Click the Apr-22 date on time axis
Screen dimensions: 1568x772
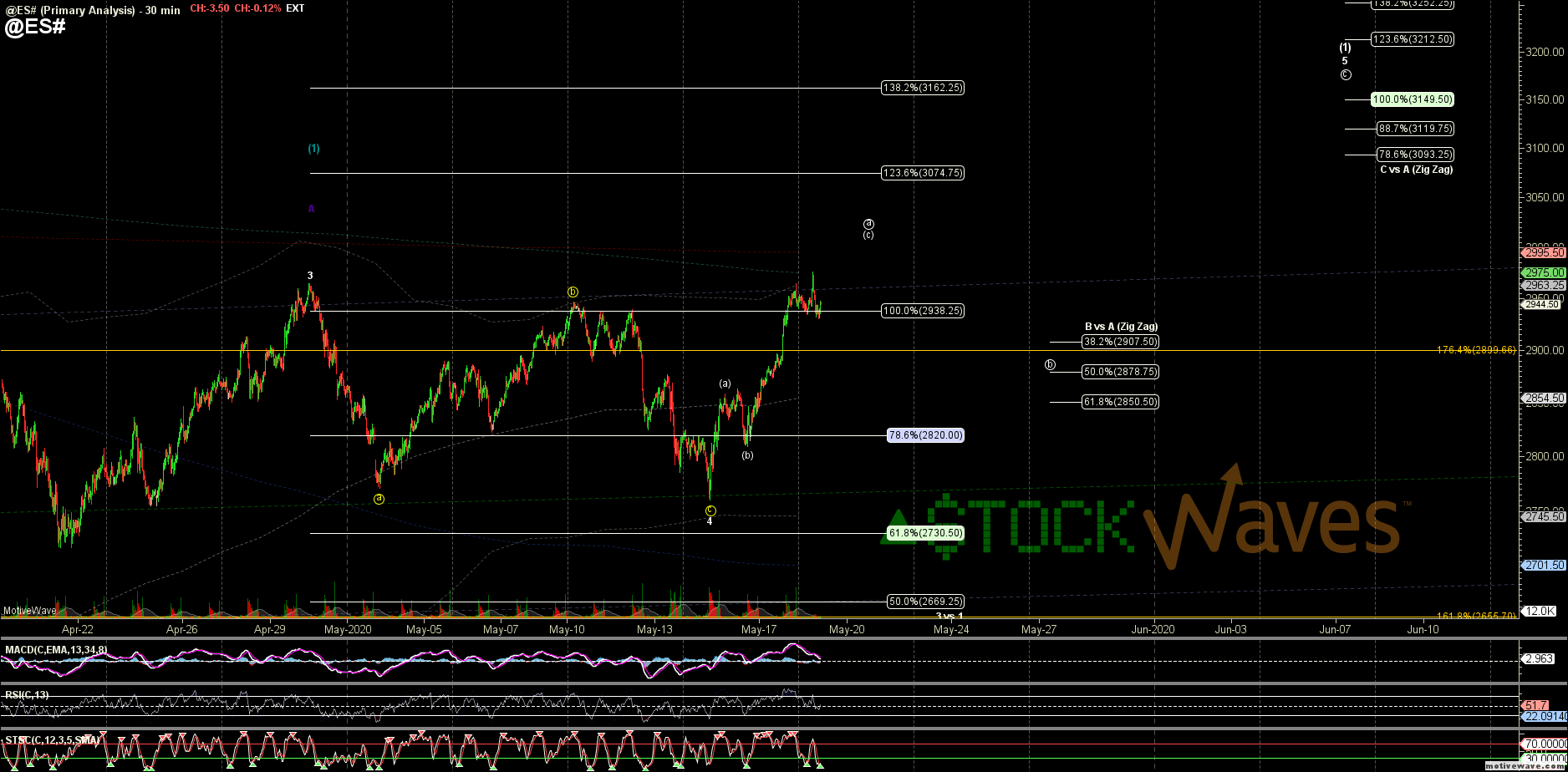78,630
